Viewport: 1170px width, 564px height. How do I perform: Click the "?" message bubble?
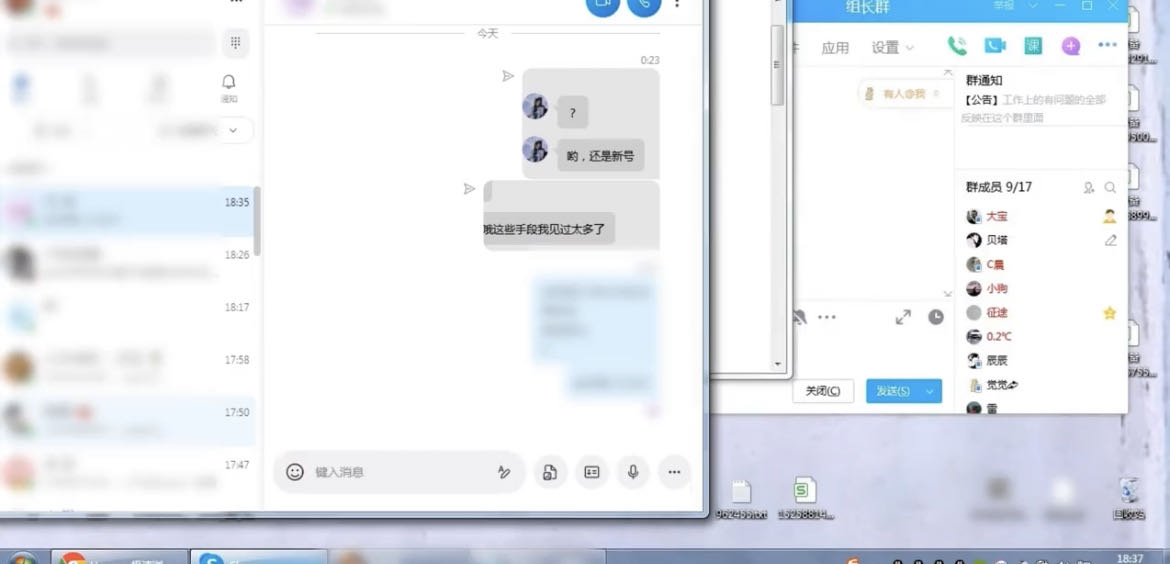572,113
